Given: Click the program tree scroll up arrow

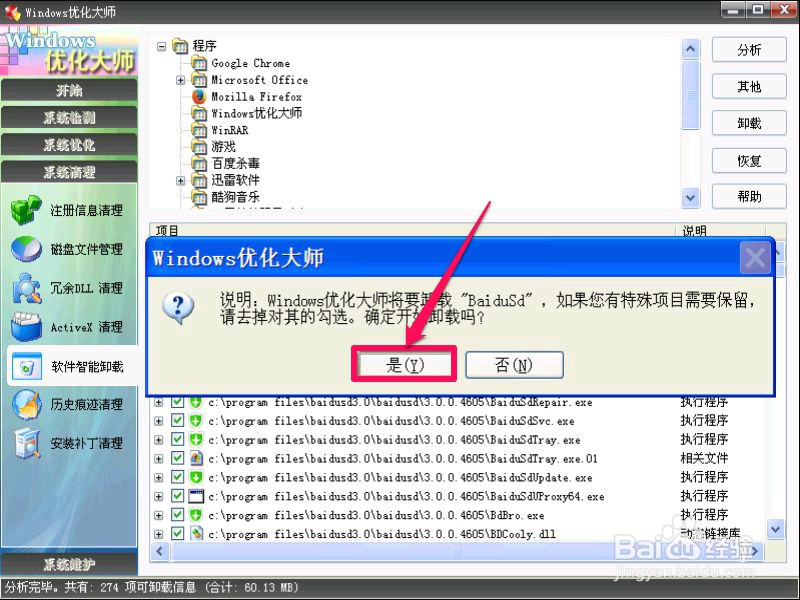Looking at the screenshot, I should [x=690, y=49].
